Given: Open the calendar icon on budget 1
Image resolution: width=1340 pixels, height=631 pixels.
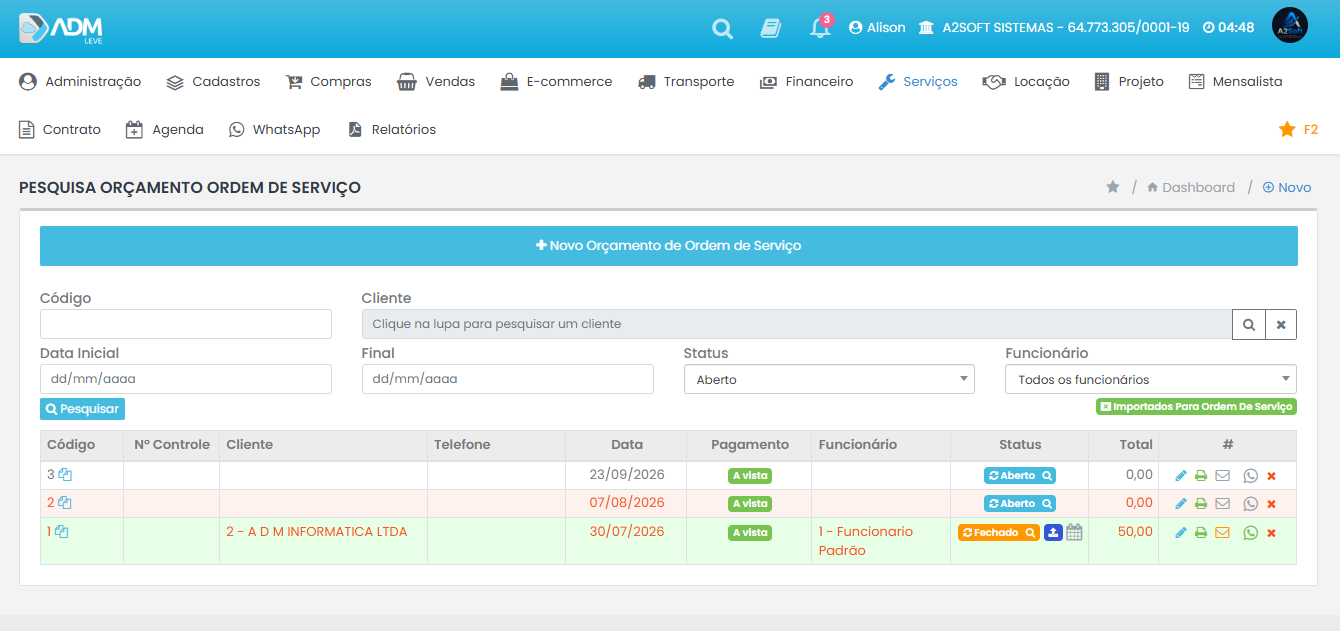Looking at the screenshot, I should pos(1074,533).
